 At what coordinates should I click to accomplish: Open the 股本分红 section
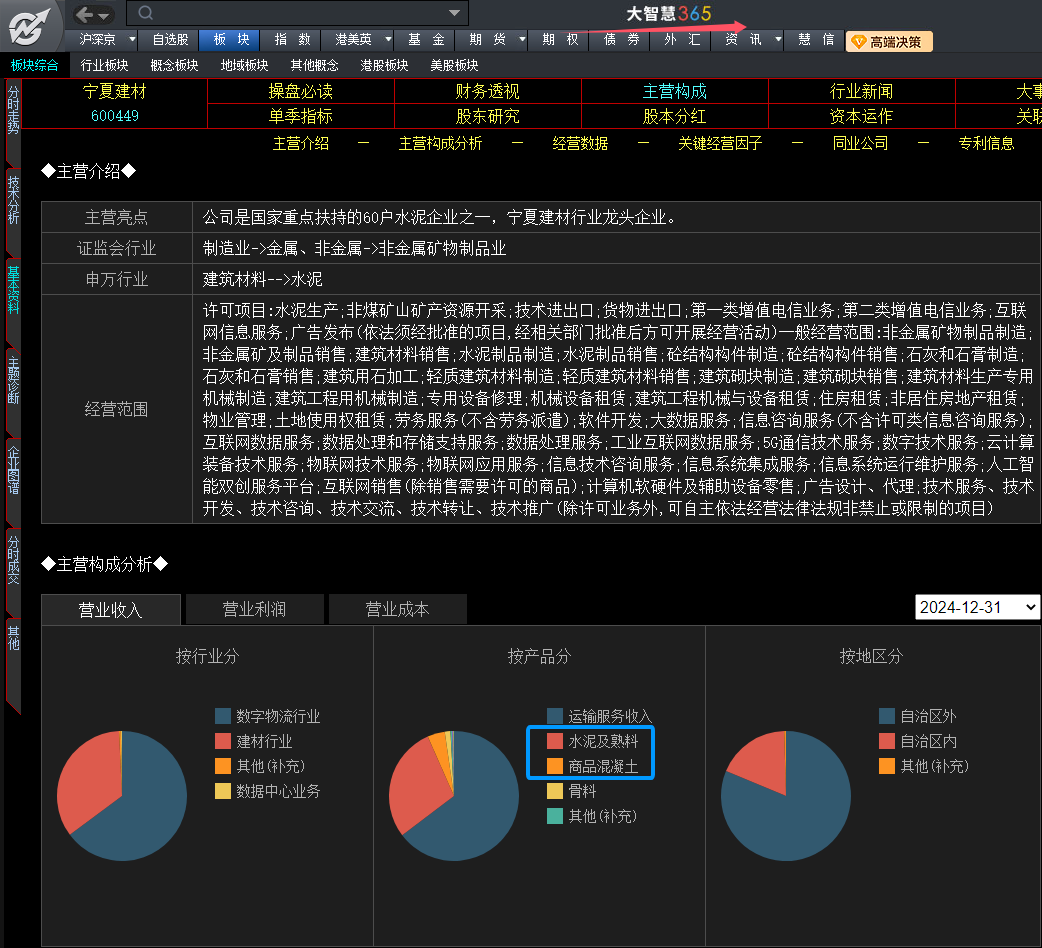pos(675,116)
